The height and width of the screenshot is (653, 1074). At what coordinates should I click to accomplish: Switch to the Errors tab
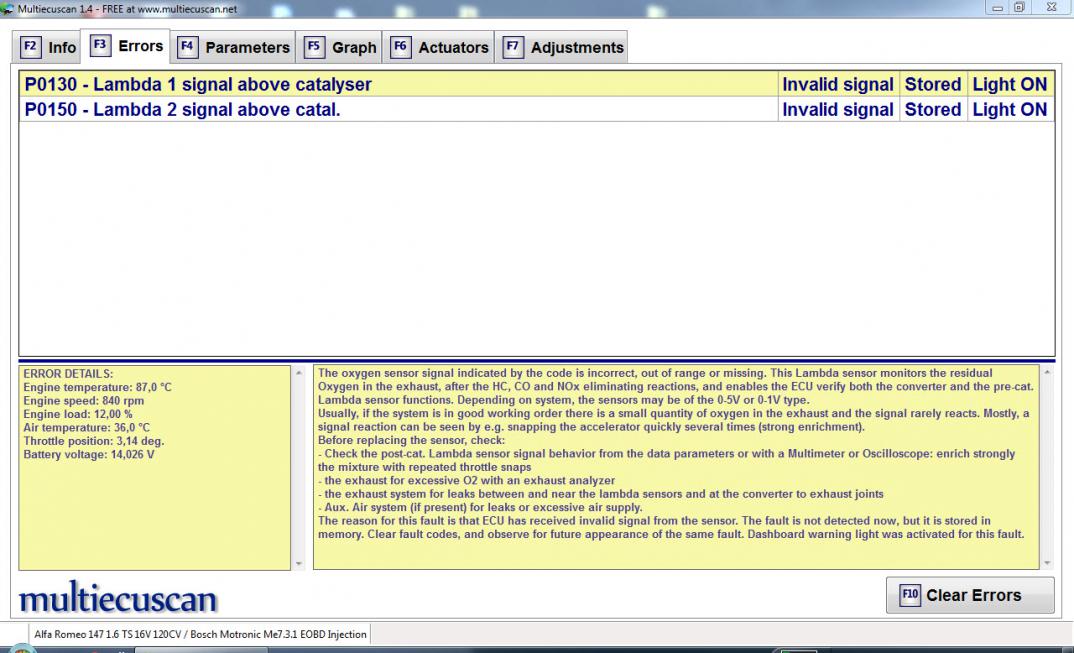[x=126, y=46]
